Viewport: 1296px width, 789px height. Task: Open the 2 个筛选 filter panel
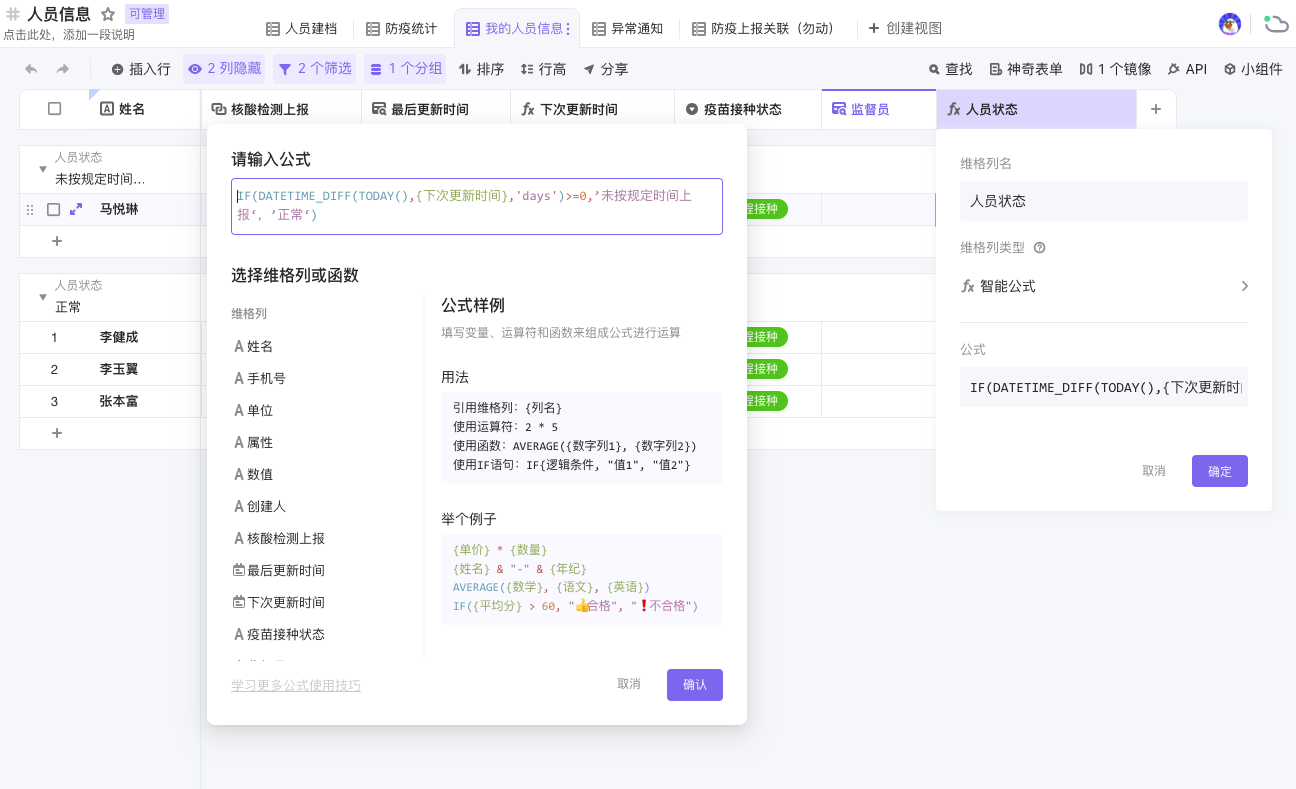click(315, 69)
